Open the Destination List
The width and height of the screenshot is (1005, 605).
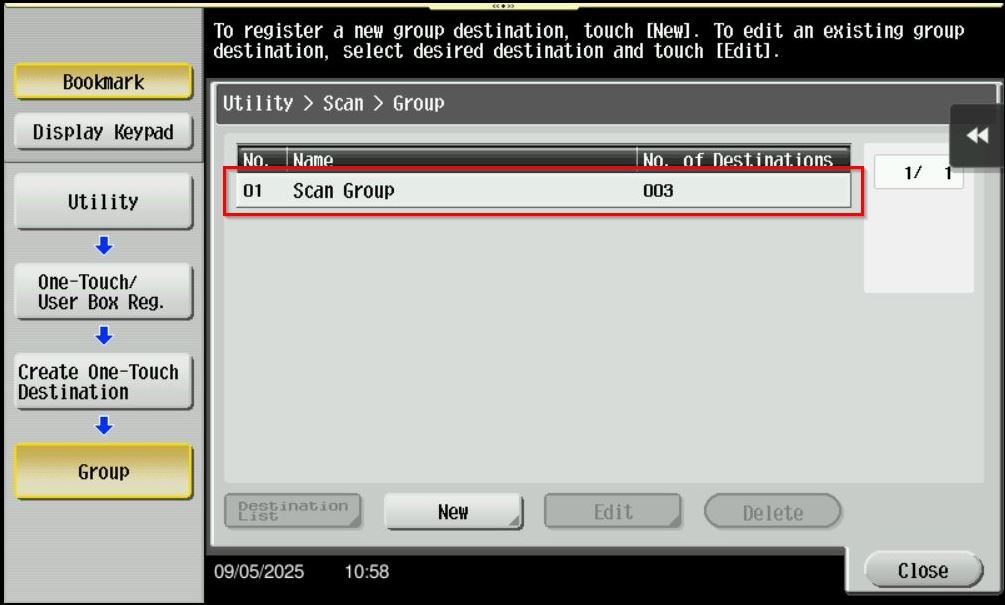click(x=292, y=511)
